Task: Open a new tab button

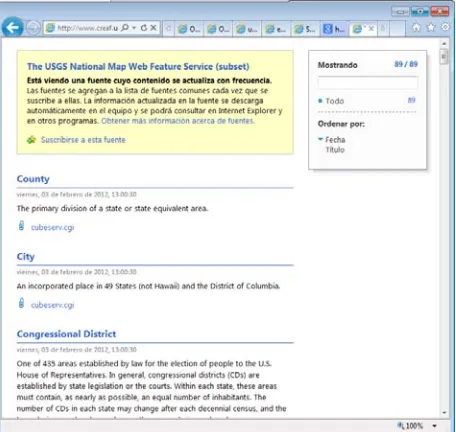Action: [x=397, y=29]
